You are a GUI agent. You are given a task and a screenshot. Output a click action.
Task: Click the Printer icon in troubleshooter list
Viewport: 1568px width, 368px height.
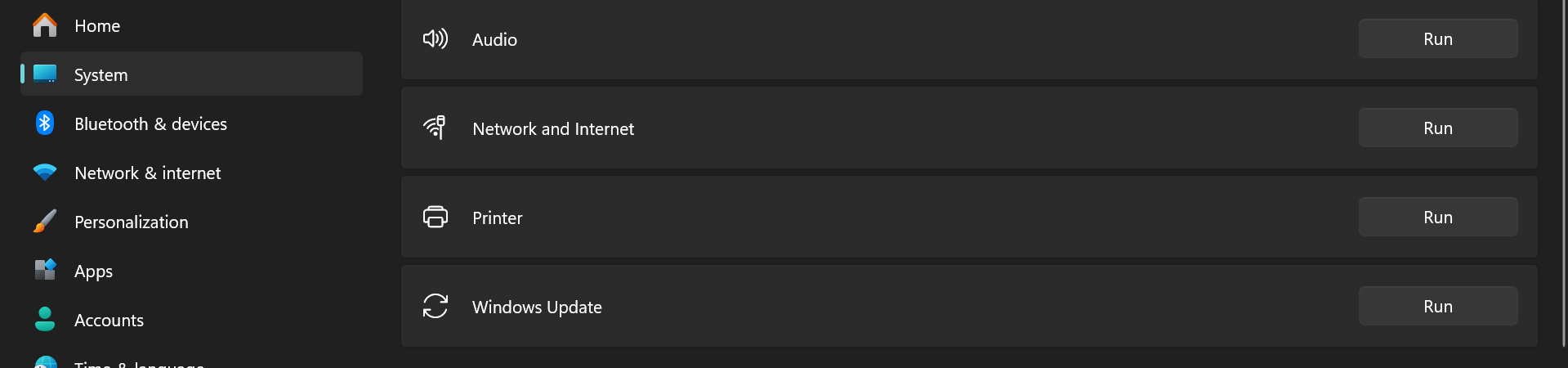click(436, 217)
